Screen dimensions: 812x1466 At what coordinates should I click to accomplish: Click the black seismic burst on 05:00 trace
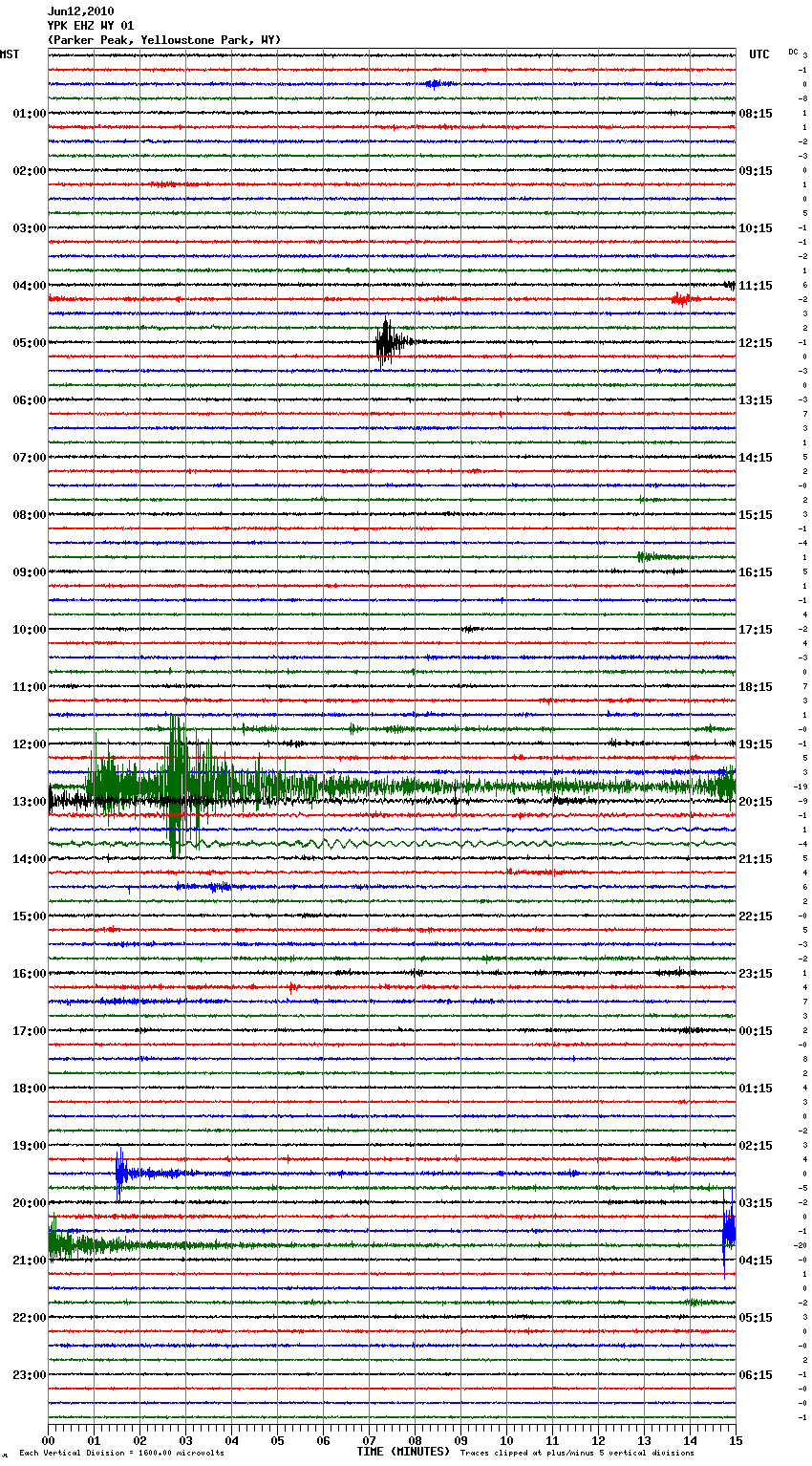coord(390,341)
